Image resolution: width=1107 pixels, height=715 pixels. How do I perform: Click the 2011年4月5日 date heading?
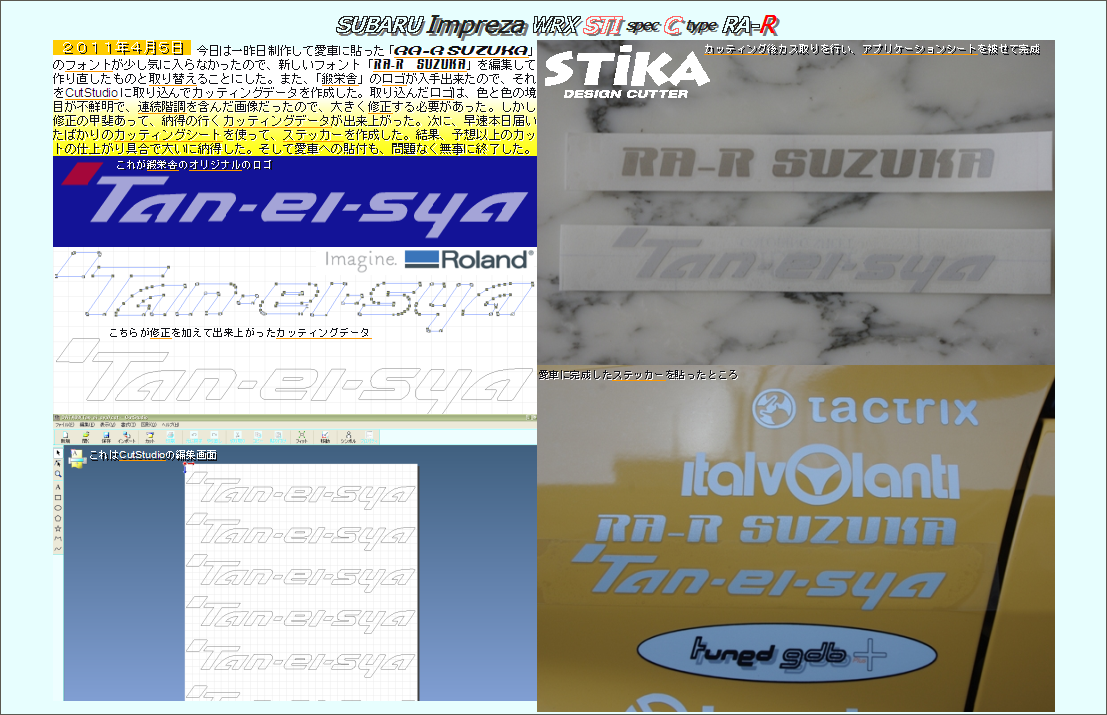(122, 48)
